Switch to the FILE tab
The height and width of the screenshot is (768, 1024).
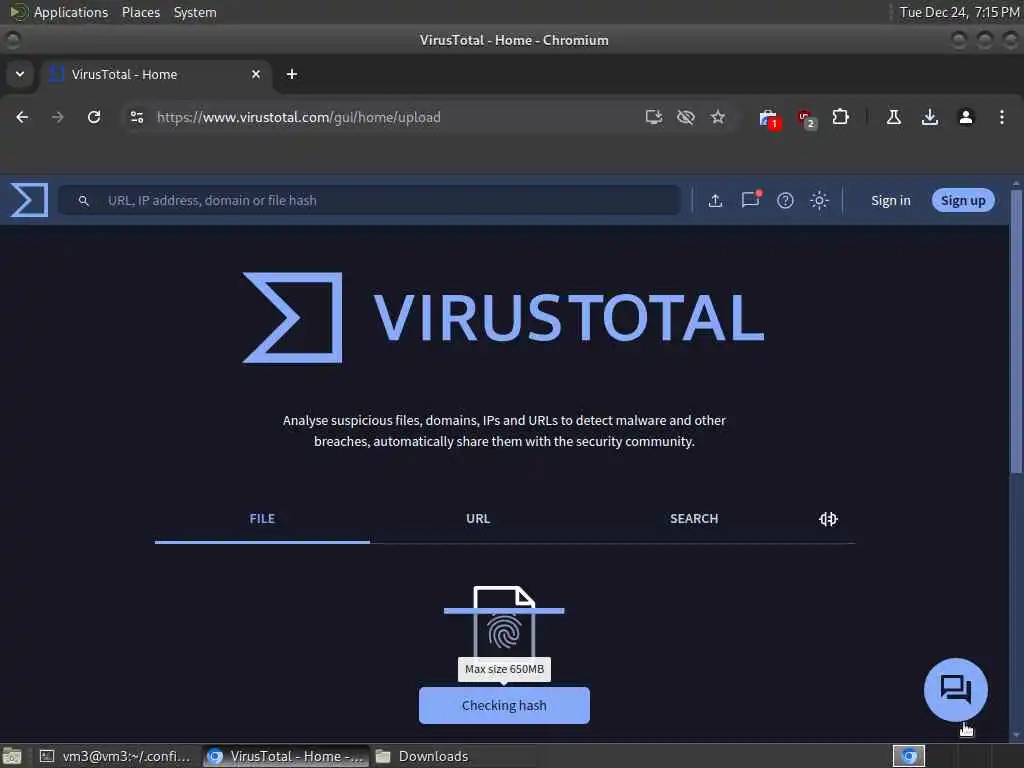click(x=262, y=519)
